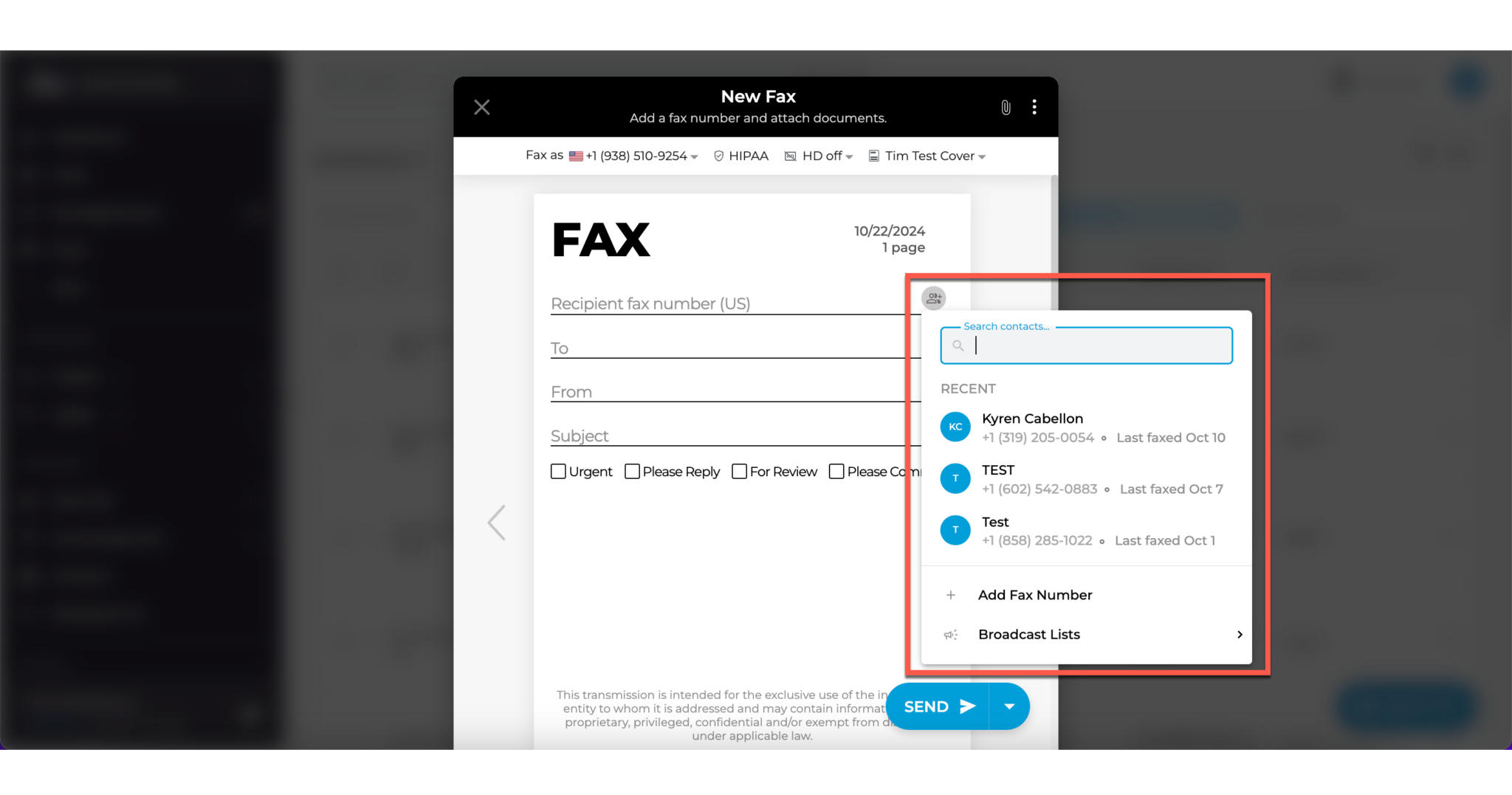Select the add new contact icon

tap(933, 298)
